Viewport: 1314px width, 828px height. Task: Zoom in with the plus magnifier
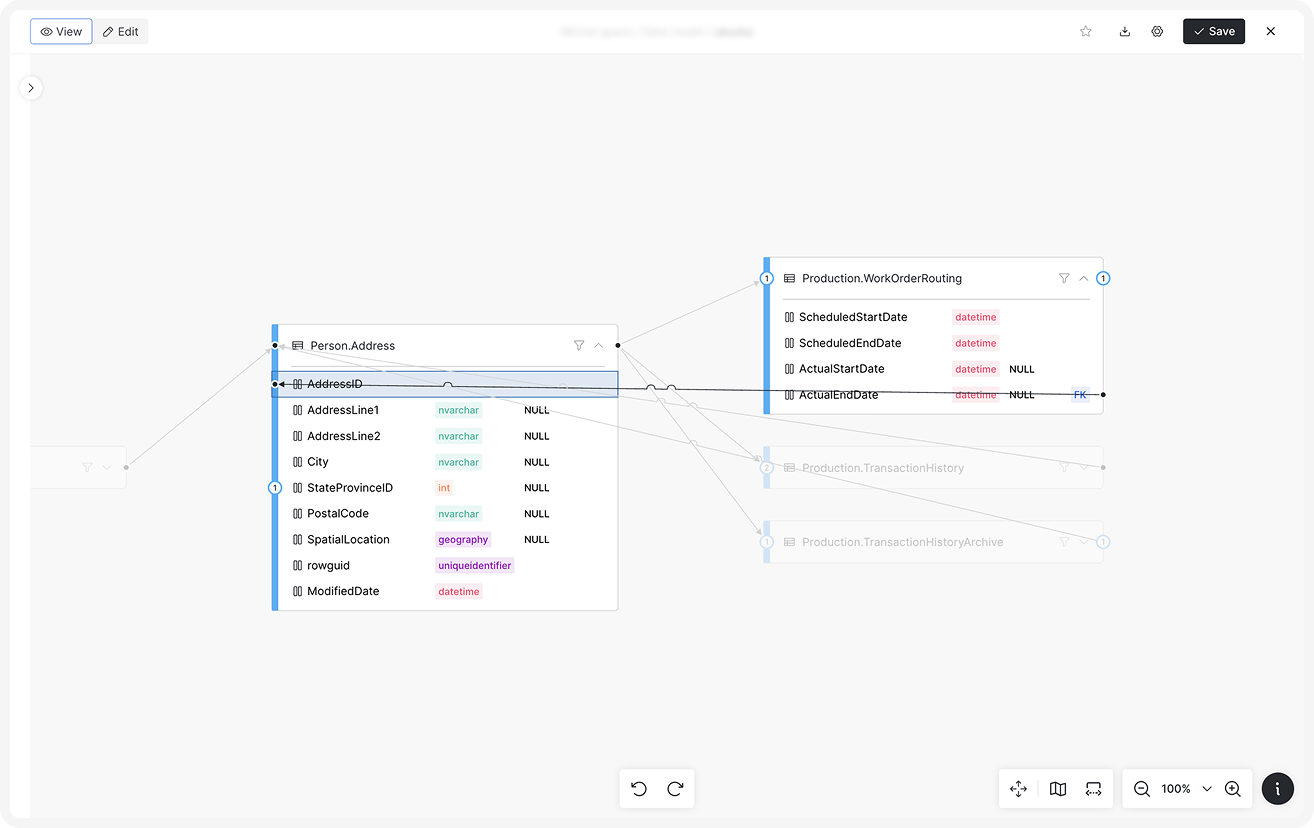(x=1232, y=789)
